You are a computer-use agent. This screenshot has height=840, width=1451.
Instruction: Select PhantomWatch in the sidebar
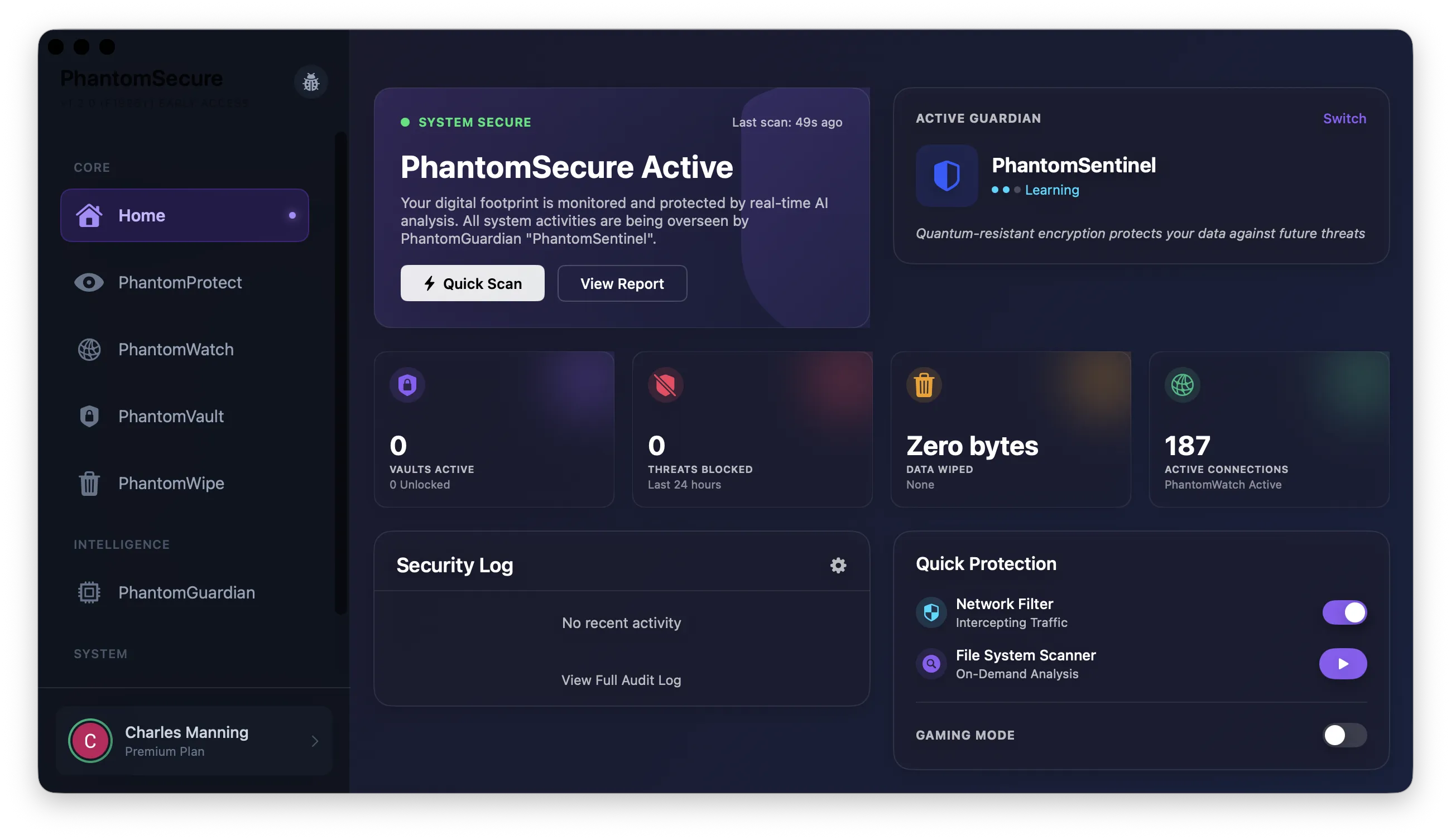pos(176,349)
